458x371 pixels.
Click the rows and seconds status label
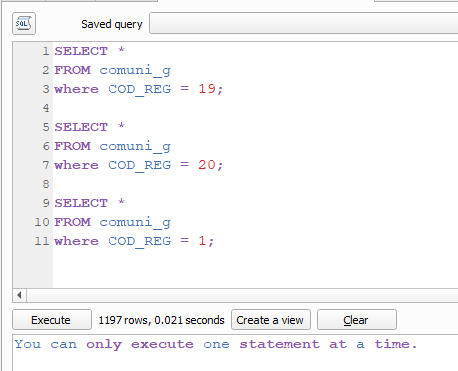pyautogui.click(x=161, y=320)
